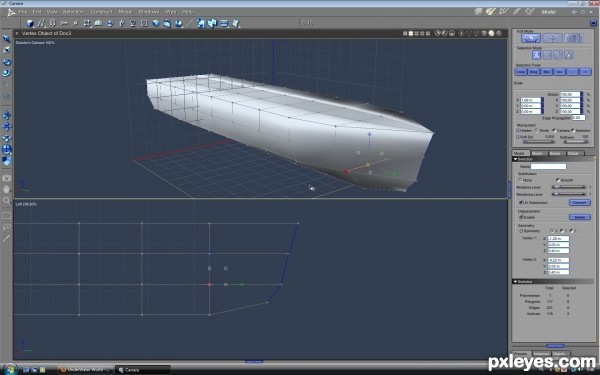Select the magnifier zoom tool
Screen dimensions: 600x375
(7, 200)
